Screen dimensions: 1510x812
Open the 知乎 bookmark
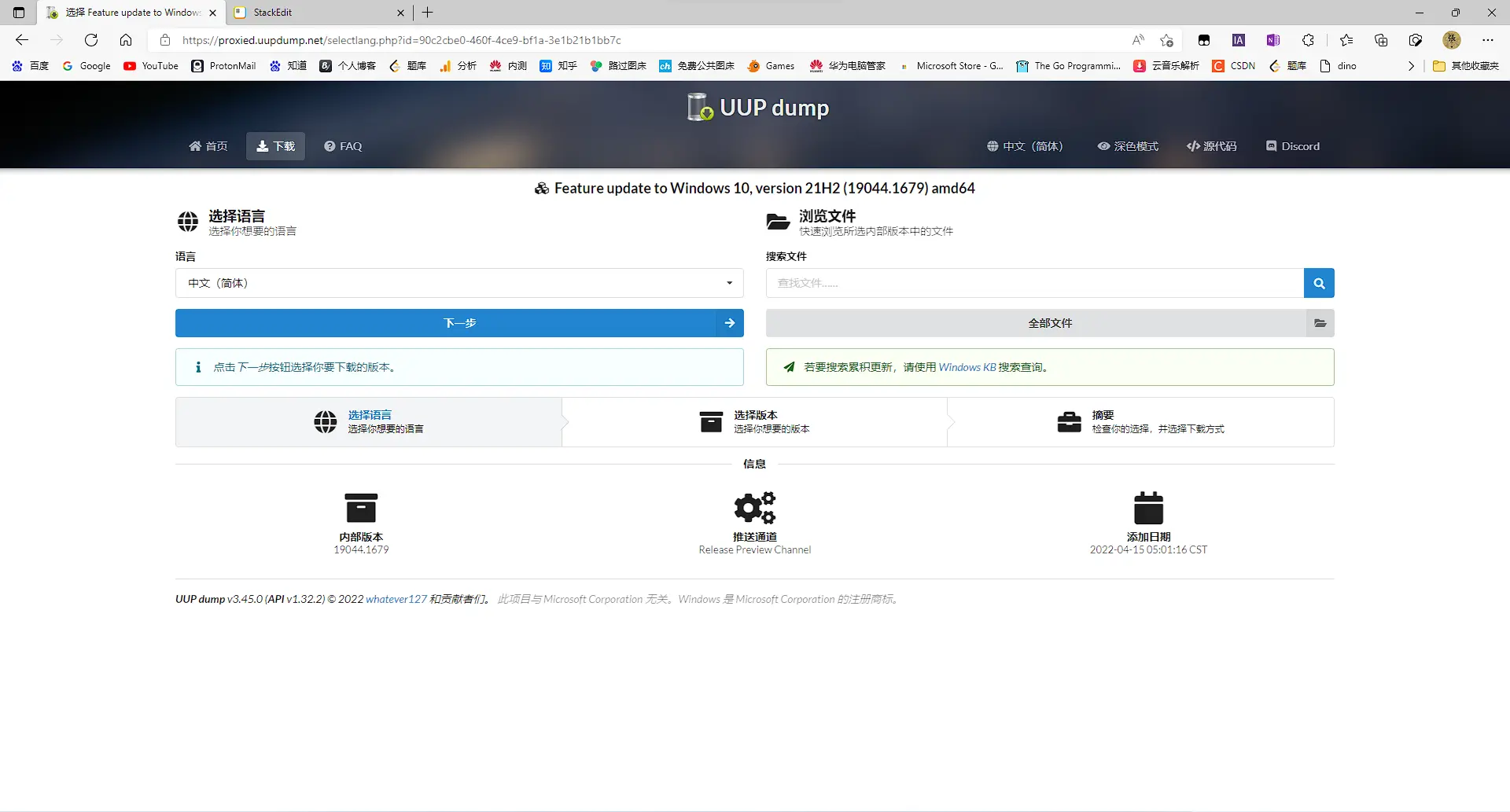click(x=558, y=66)
